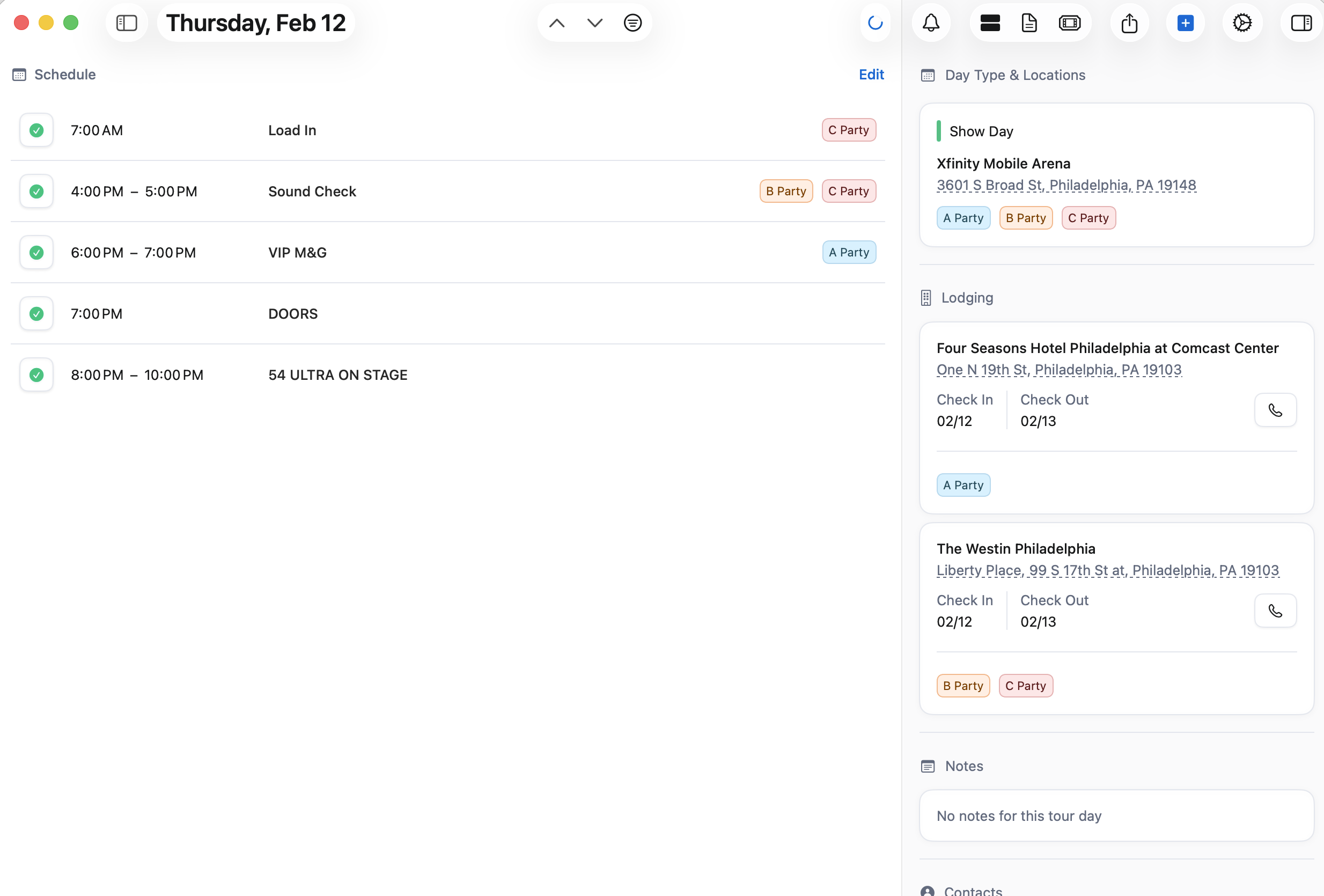The width and height of the screenshot is (1324, 896).
Task: Open the filter list icon
Action: (x=632, y=23)
